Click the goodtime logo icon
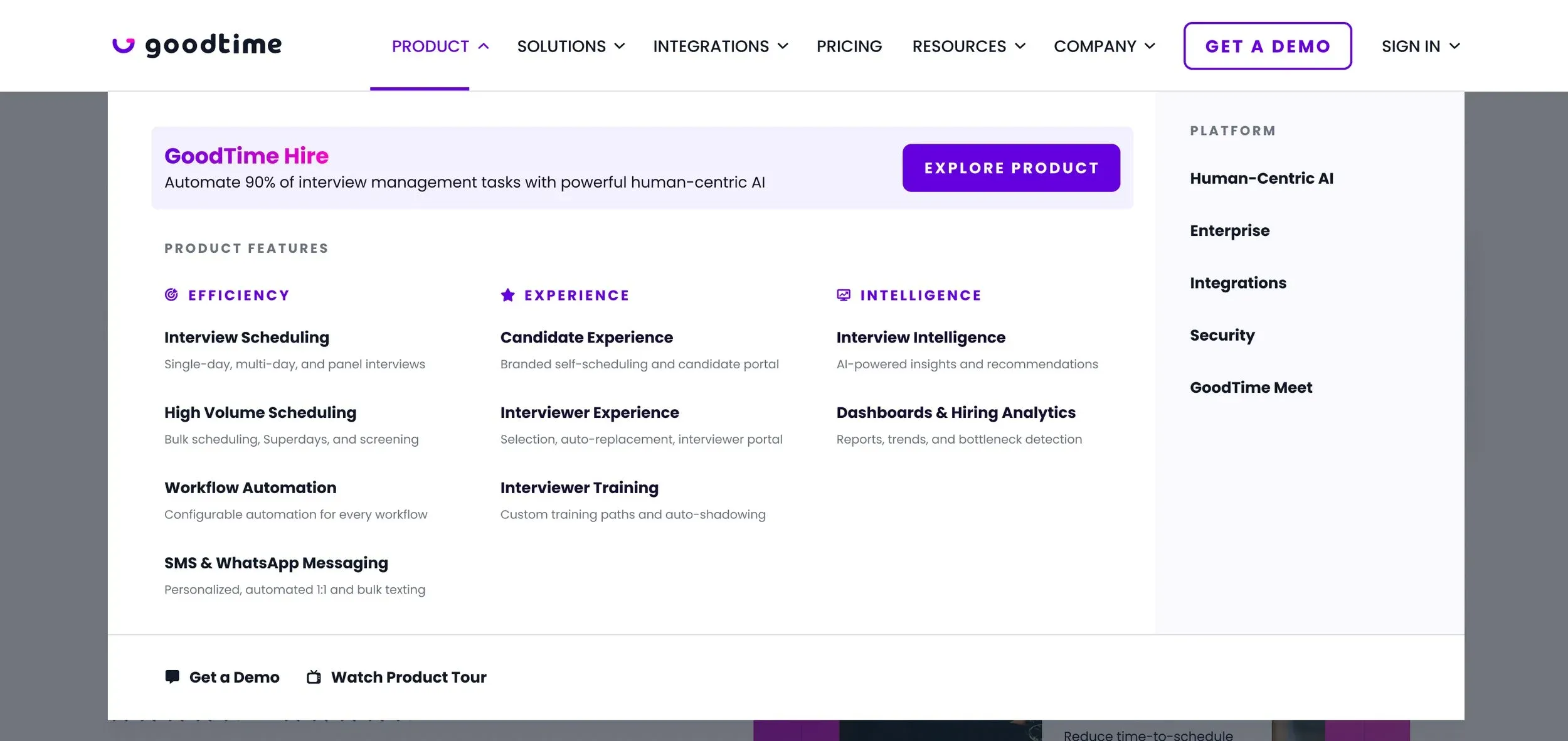Viewport: 1568px width, 741px height. coord(124,45)
